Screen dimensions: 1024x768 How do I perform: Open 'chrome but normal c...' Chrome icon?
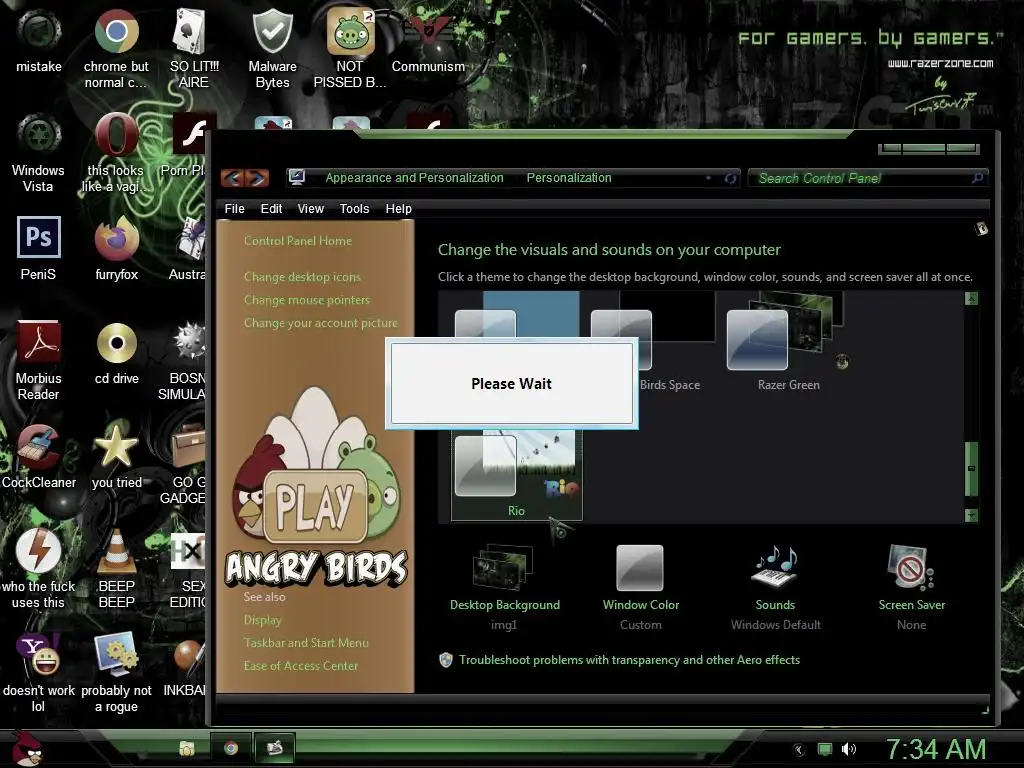tap(116, 48)
